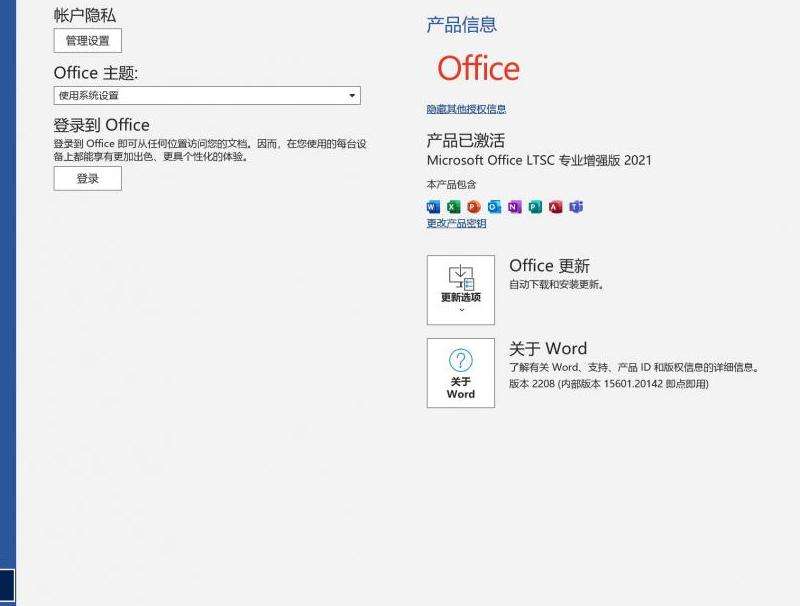Click the 帐户隐私 heading
This screenshot has width=800, height=606.
click(x=85, y=15)
